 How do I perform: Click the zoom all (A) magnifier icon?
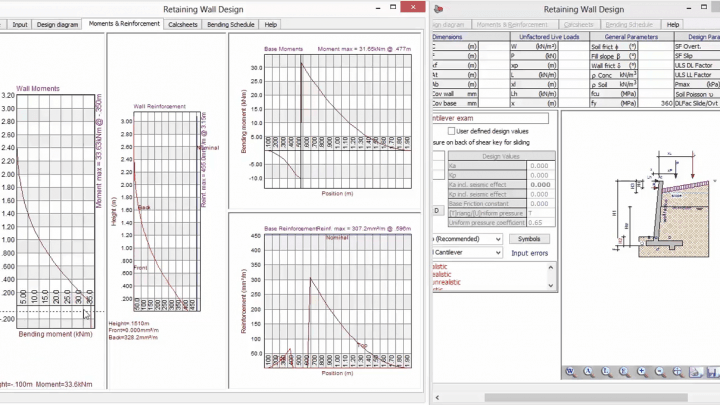588,371
